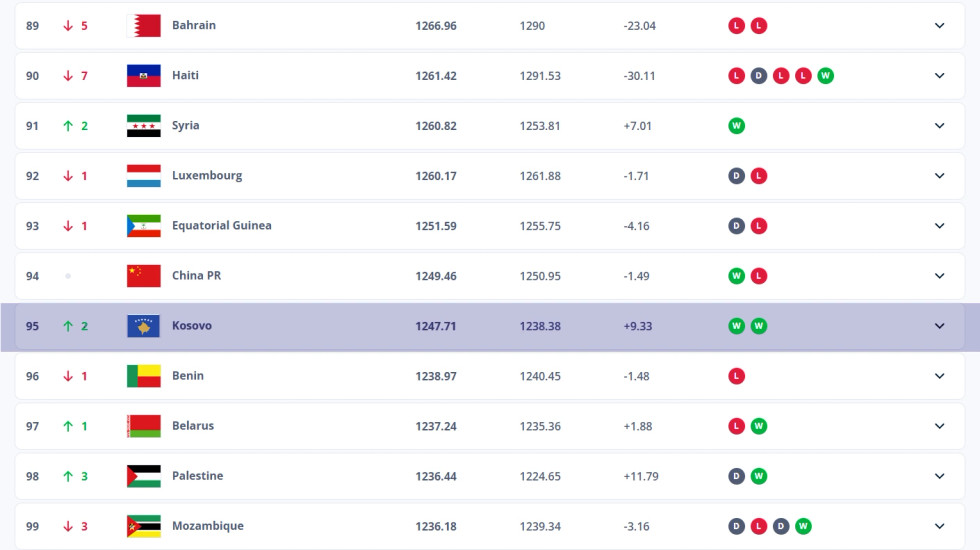Viewport: 980px width, 550px height.
Task: Click rank number 94
Action: click(32, 276)
